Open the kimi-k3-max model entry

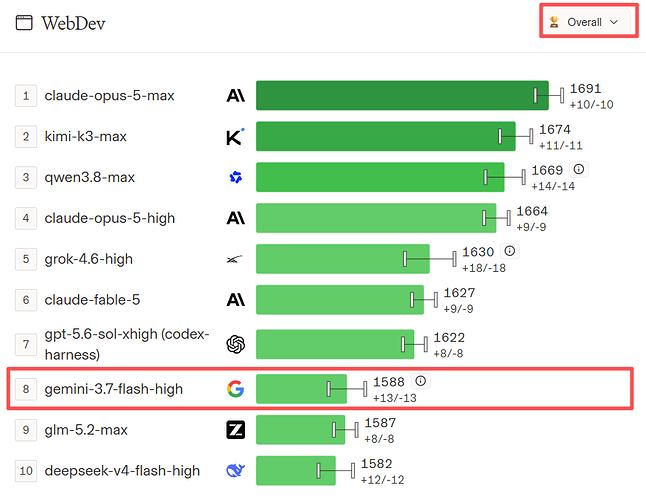85,136
